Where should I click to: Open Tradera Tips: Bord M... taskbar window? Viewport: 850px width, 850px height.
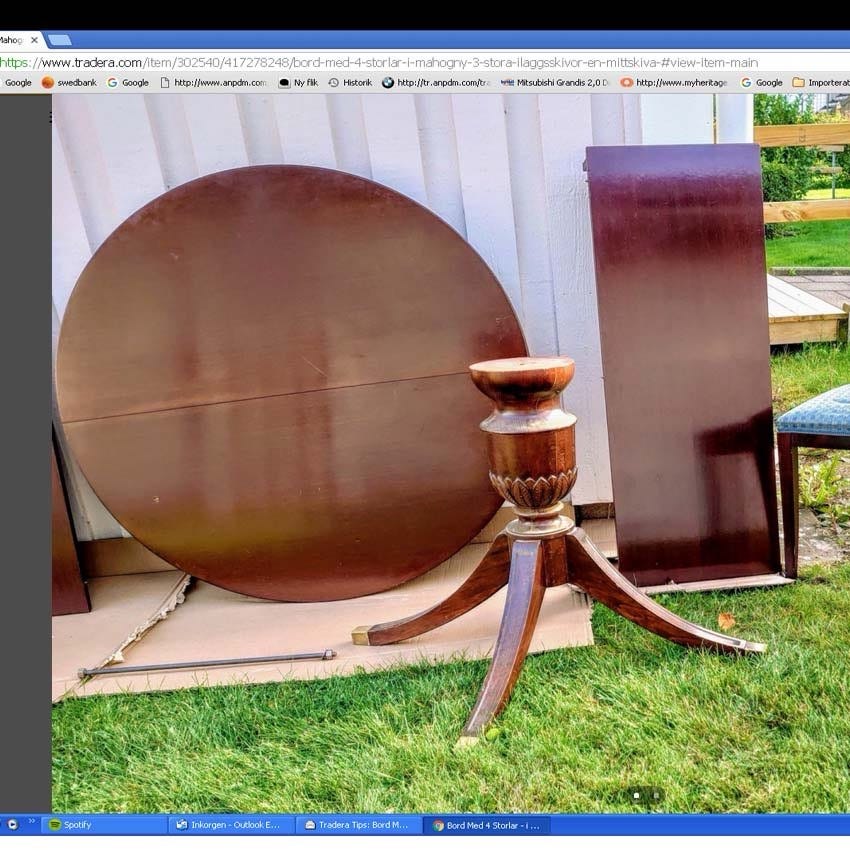358,825
